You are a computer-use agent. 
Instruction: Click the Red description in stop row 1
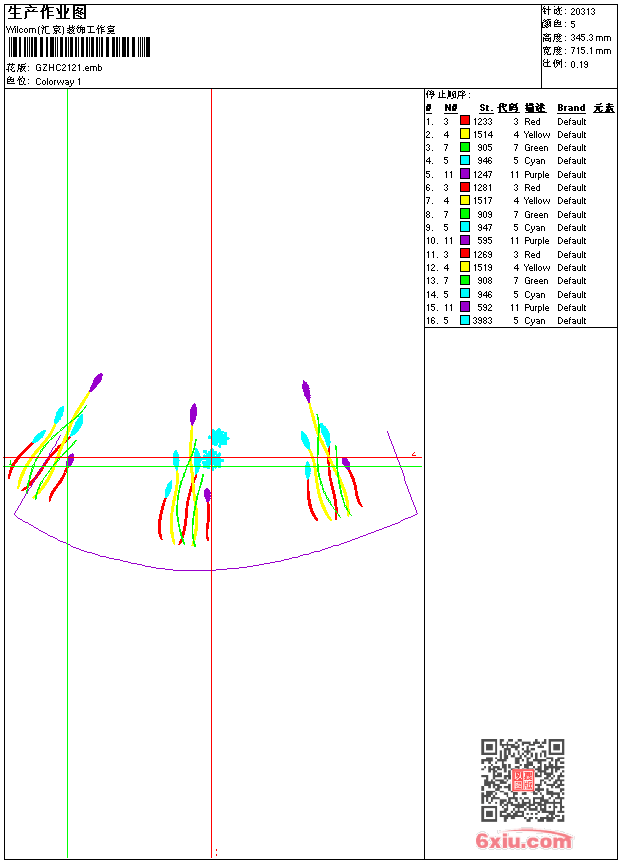tap(532, 122)
